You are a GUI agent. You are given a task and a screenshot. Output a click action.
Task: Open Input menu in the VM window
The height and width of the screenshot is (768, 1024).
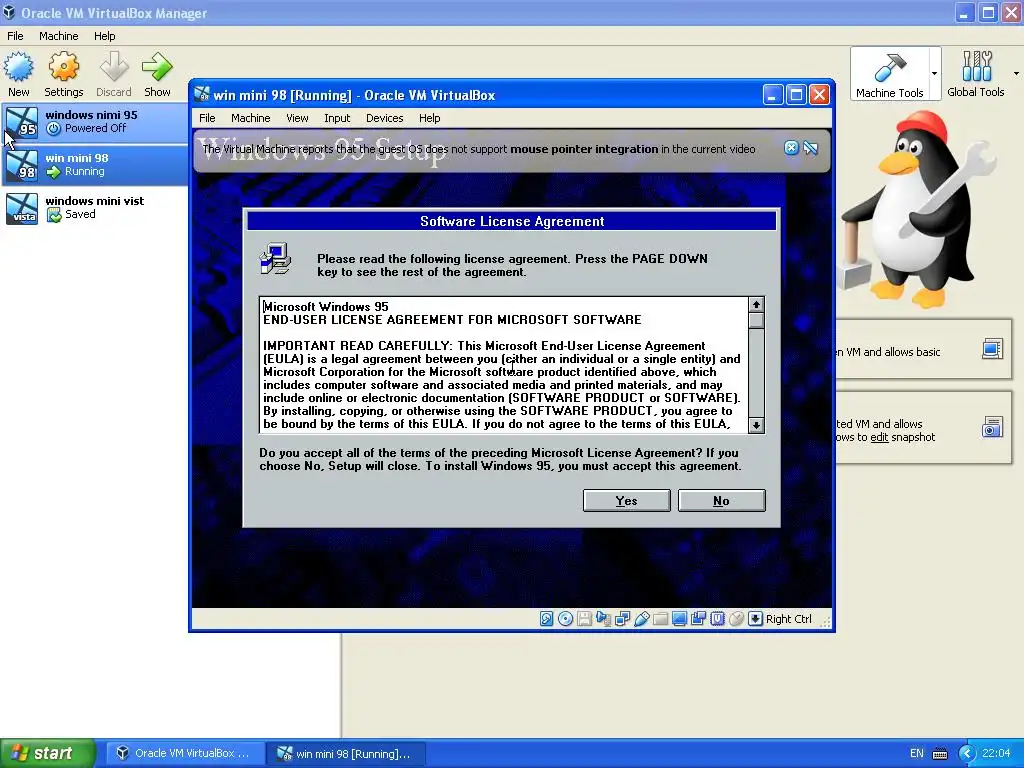point(337,118)
